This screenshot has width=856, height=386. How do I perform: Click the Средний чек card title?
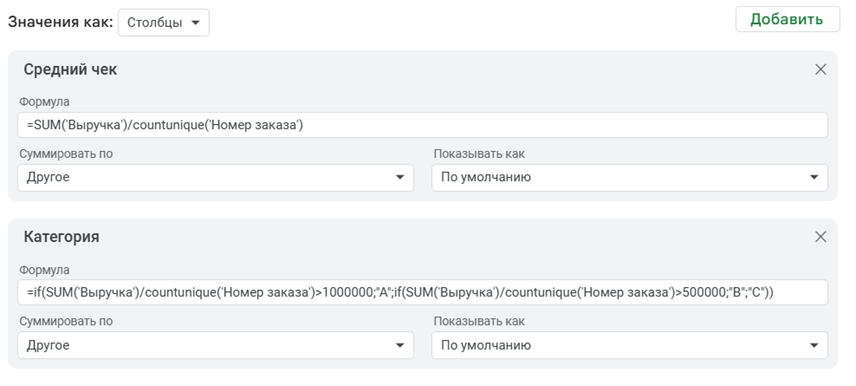coord(70,69)
